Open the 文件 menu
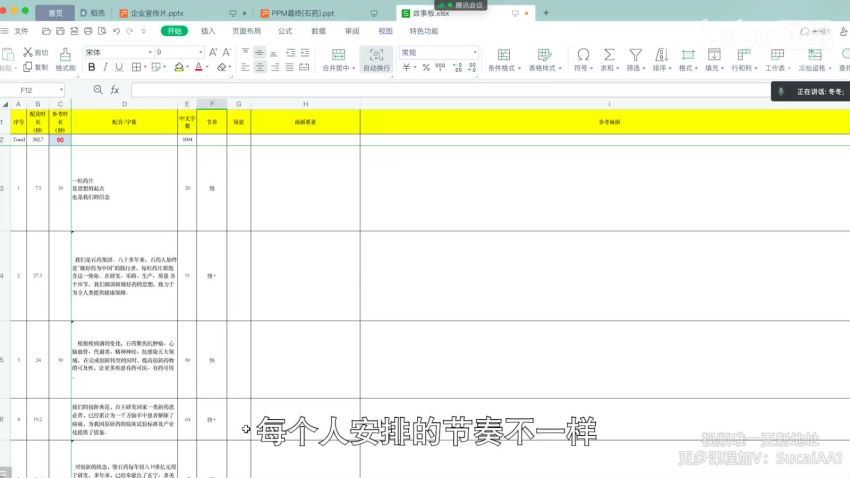This screenshot has width=850, height=478. click(22, 31)
